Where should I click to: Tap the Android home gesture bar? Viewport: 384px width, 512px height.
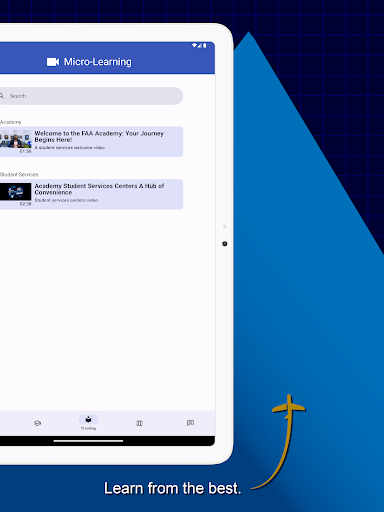click(88, 441)
